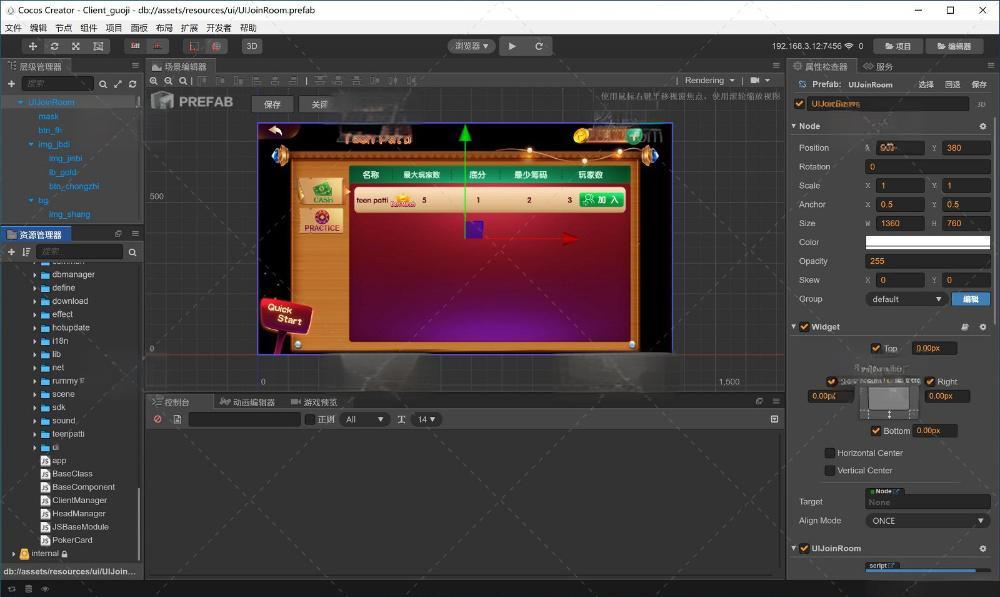Select the rotate transform tool

[55, 47]
